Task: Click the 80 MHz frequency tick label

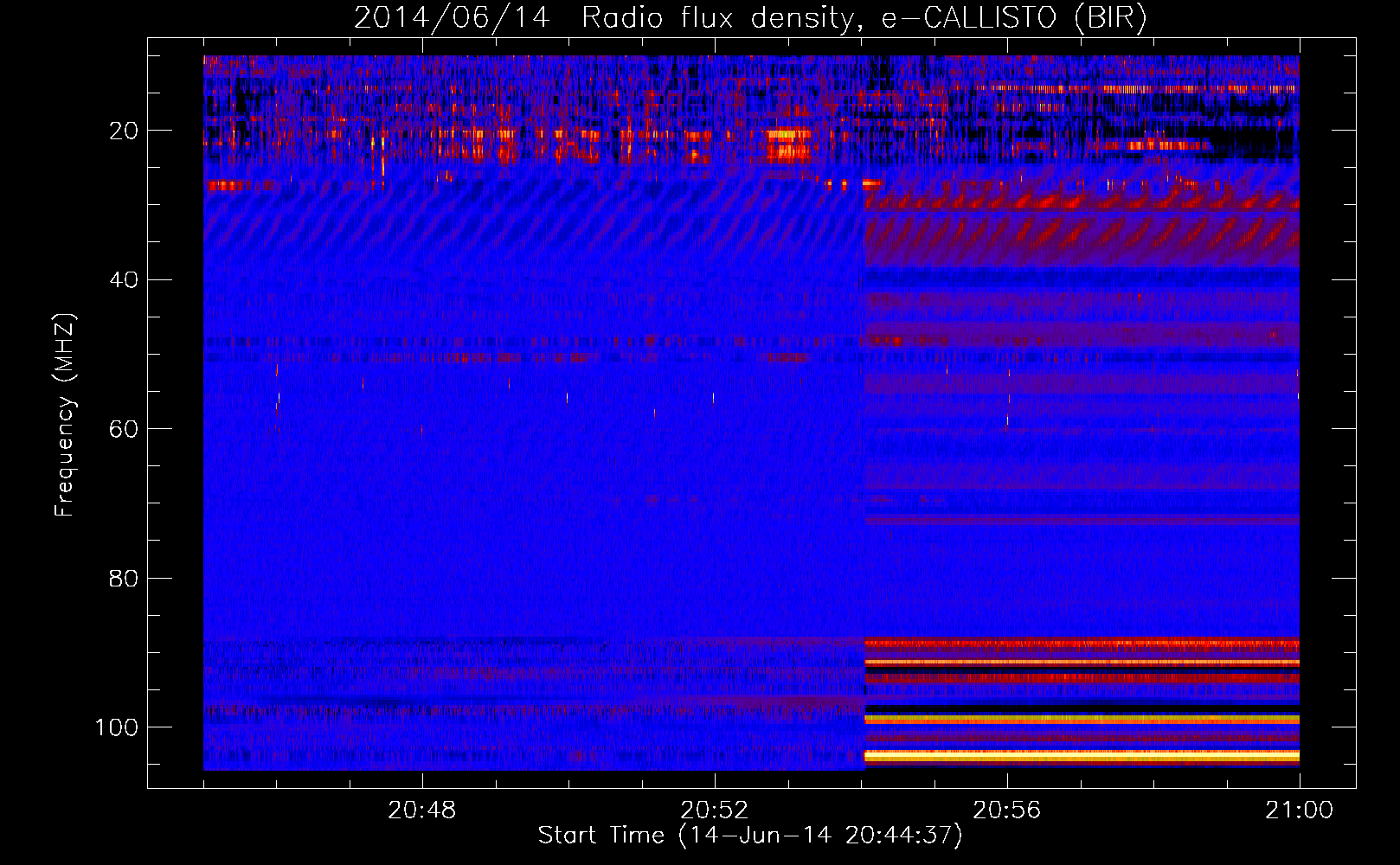Action: point(124,578)
